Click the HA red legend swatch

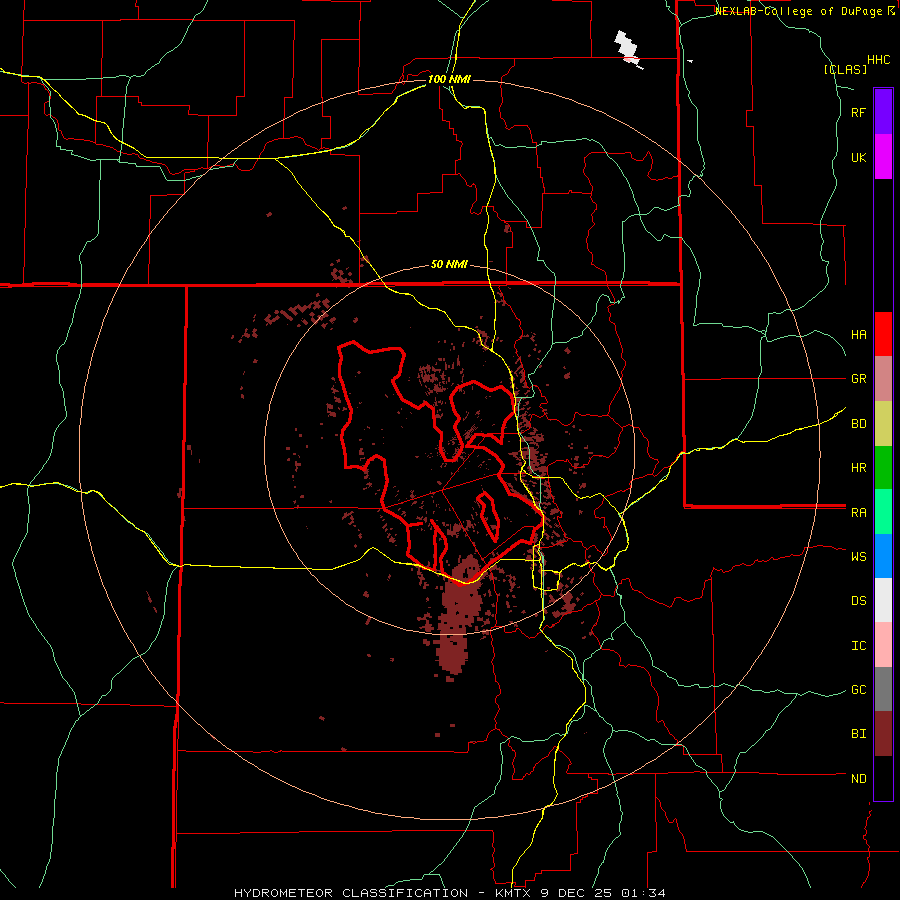883,334
